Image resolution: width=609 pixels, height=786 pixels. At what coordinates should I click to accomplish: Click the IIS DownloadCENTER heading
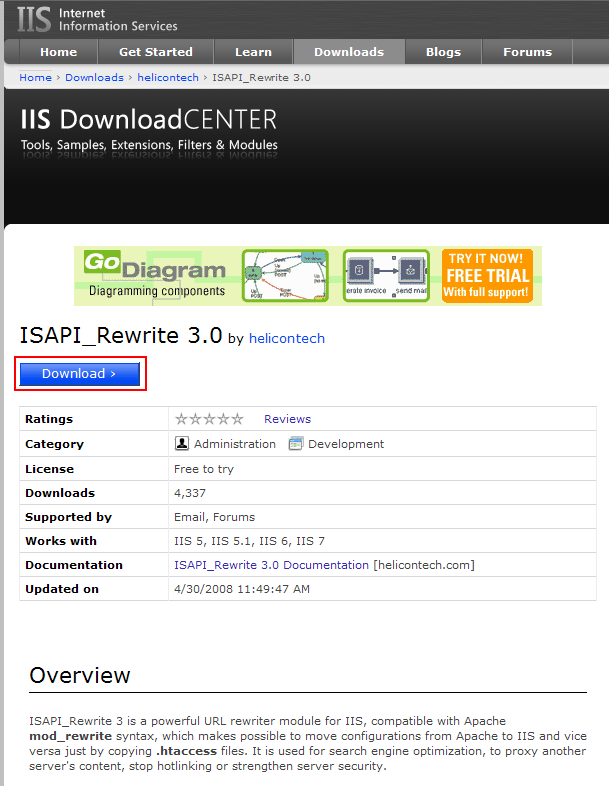(x=148, y=120)
